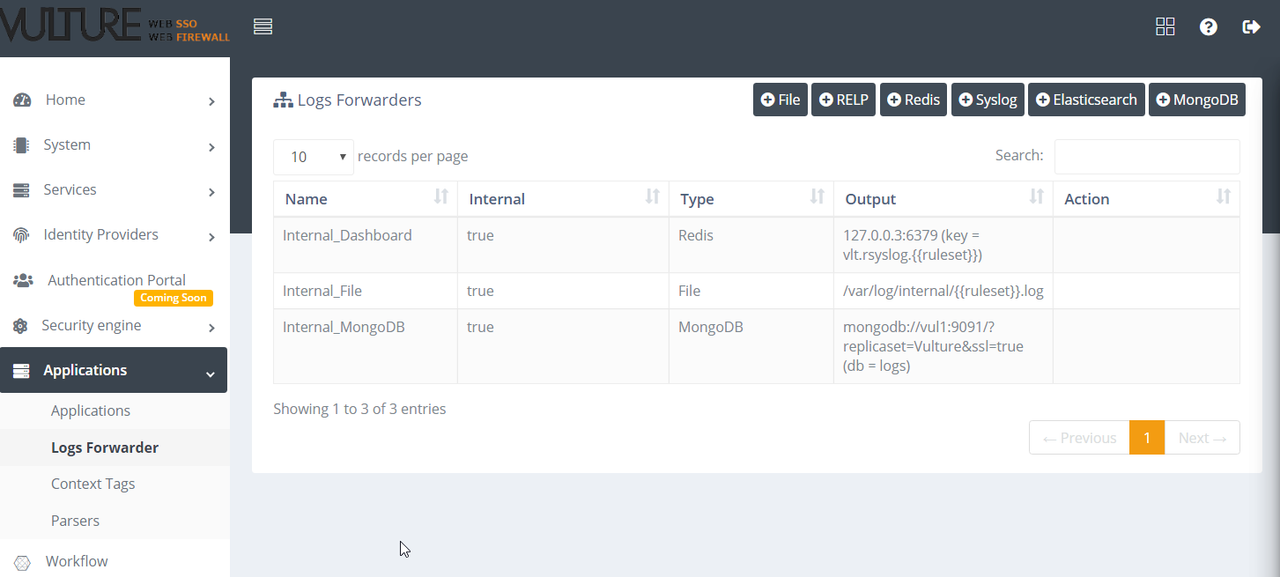Click the logout arrow icon

click(x=1251, y=27)
